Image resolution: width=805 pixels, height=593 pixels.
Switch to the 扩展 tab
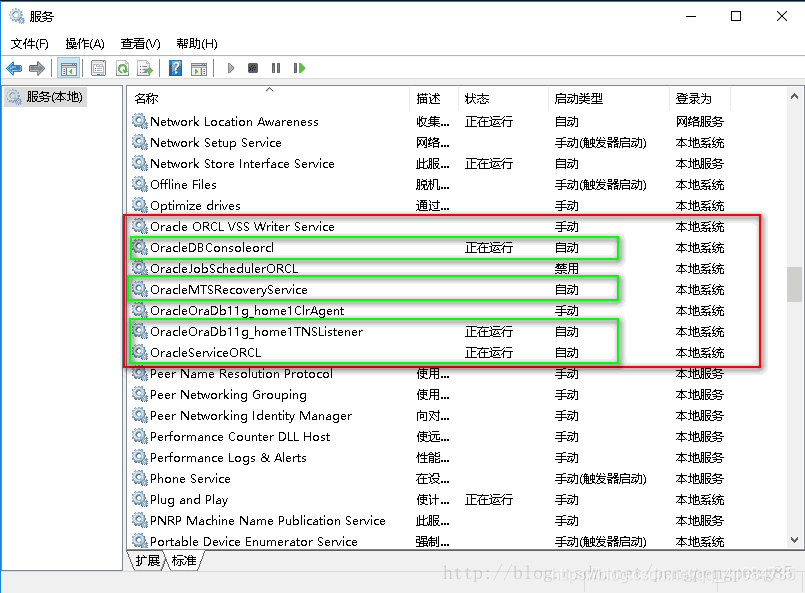coord(147,561)
